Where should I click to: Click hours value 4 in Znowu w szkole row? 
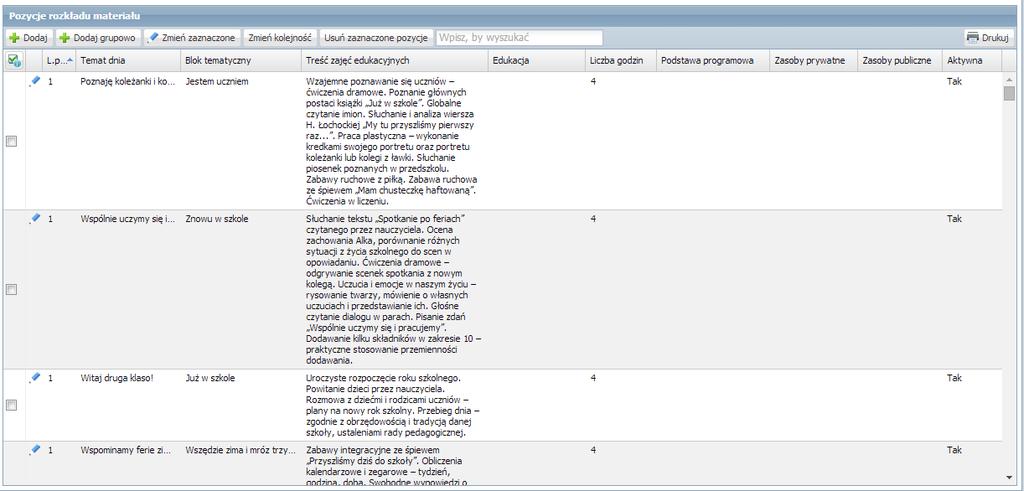[593, 219]
